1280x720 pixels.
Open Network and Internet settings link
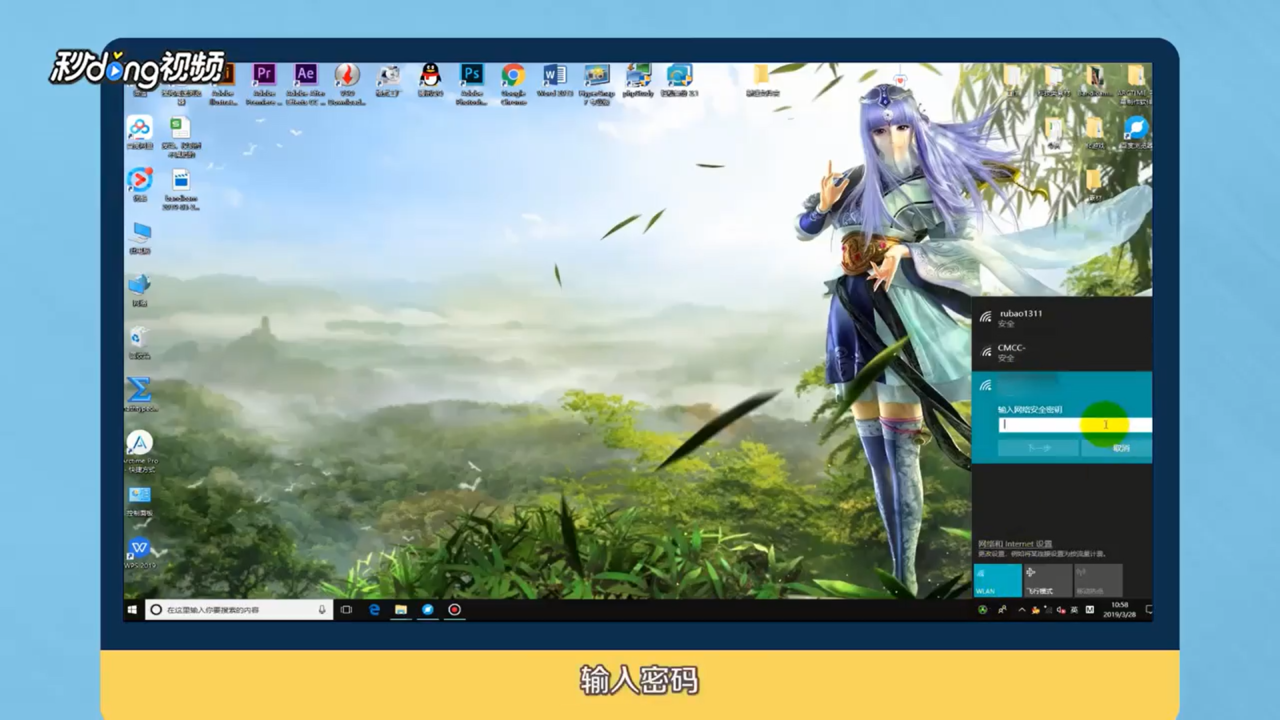click(1015, 544)
